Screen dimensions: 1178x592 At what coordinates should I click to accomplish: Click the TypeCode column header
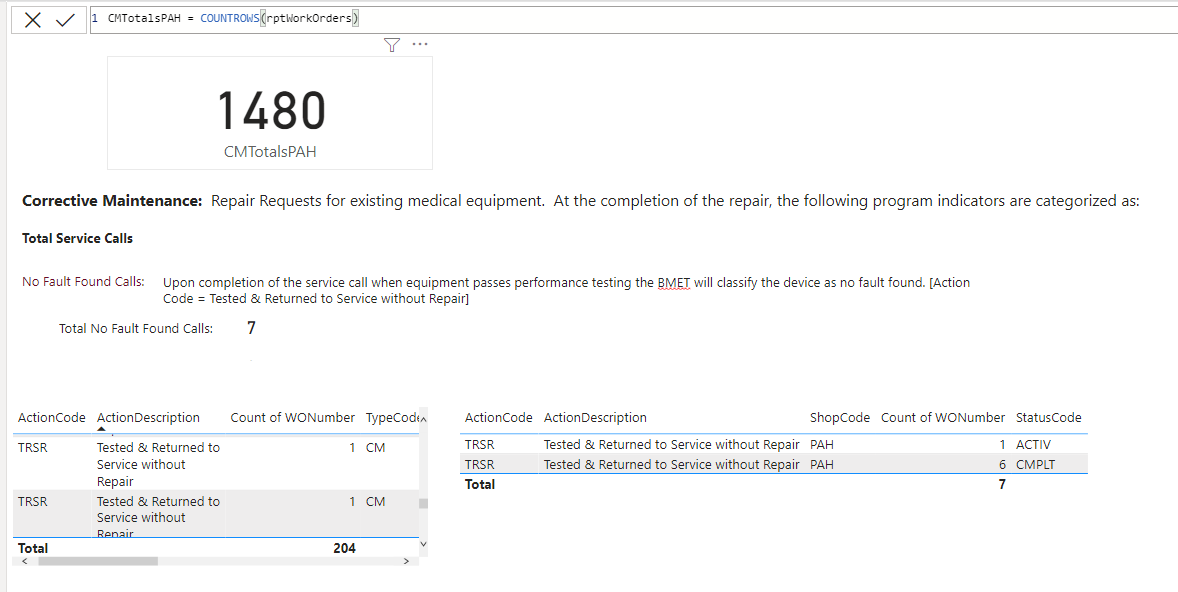[392, 418]
